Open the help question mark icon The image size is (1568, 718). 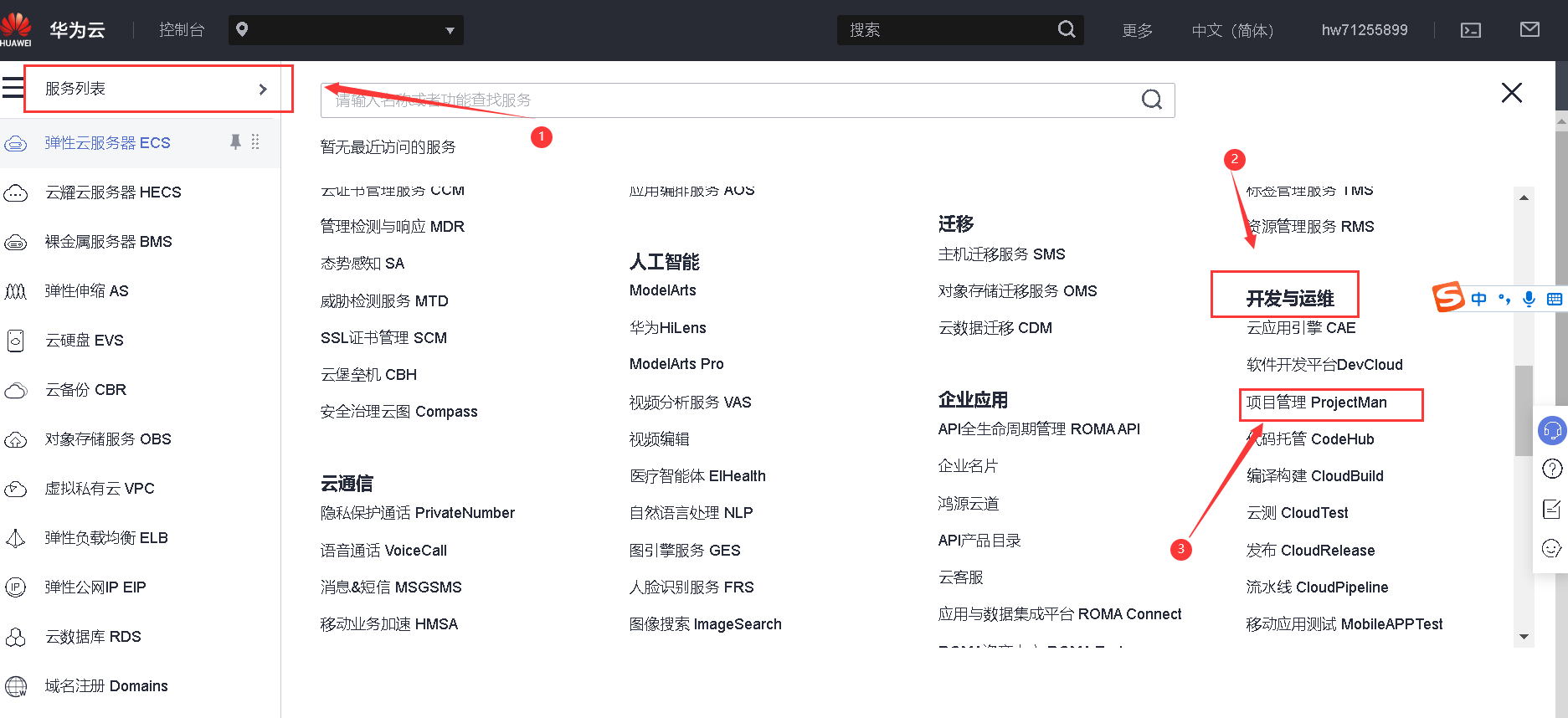point(1552,469)
